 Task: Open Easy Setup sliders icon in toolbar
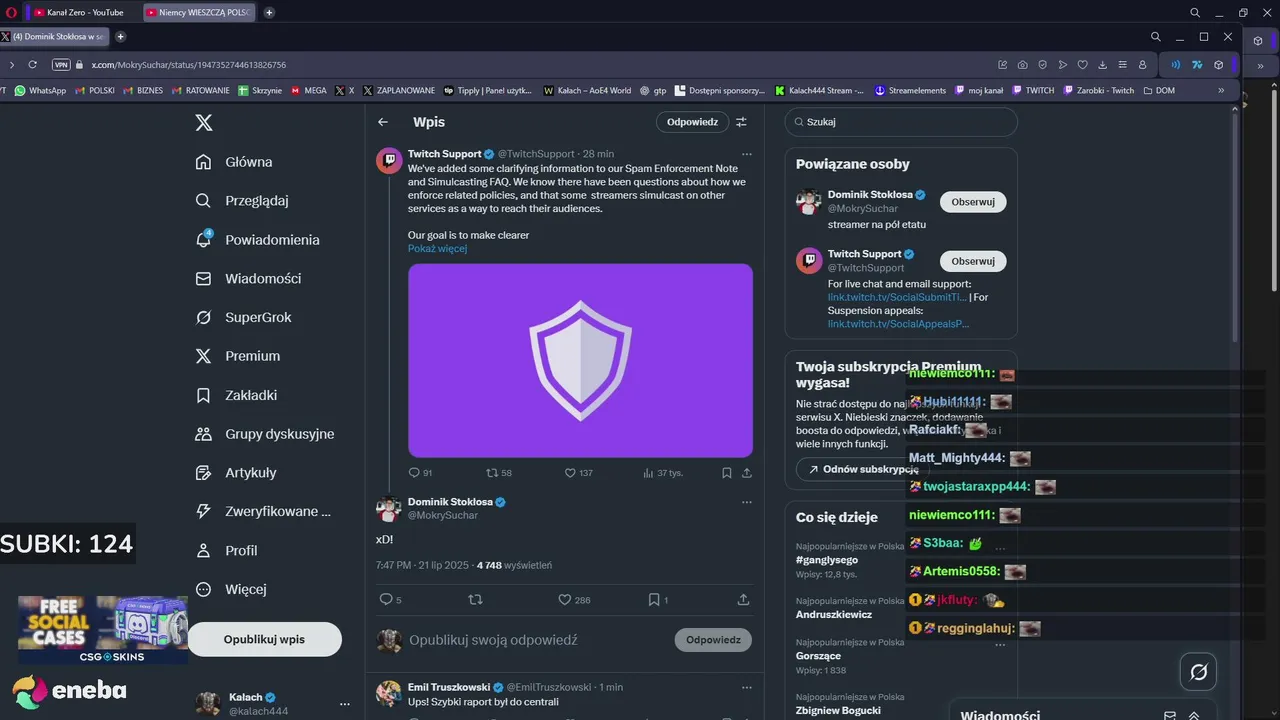(1122, 64)
